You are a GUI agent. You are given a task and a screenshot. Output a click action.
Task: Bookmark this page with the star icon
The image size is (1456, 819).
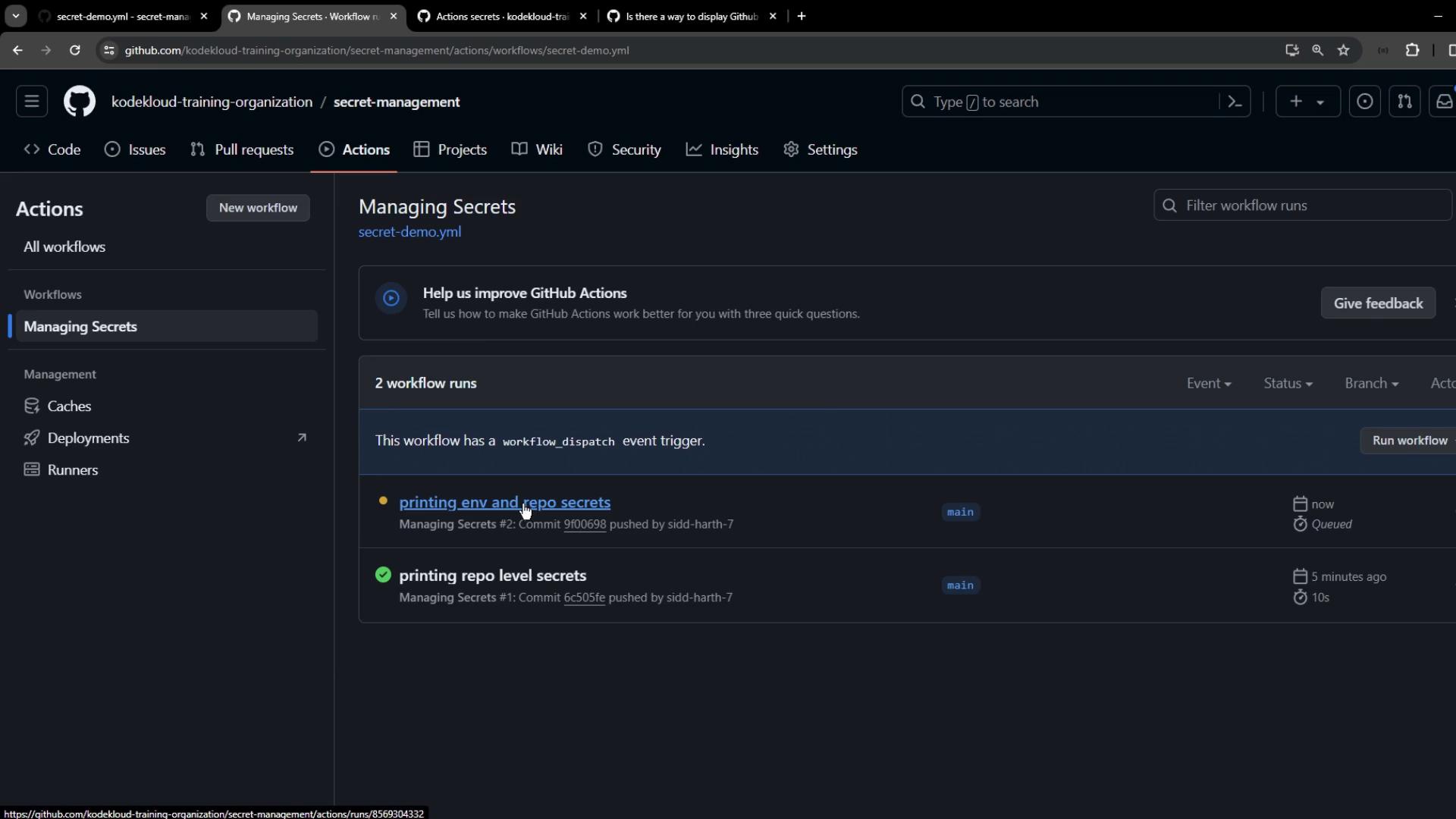1344,50
